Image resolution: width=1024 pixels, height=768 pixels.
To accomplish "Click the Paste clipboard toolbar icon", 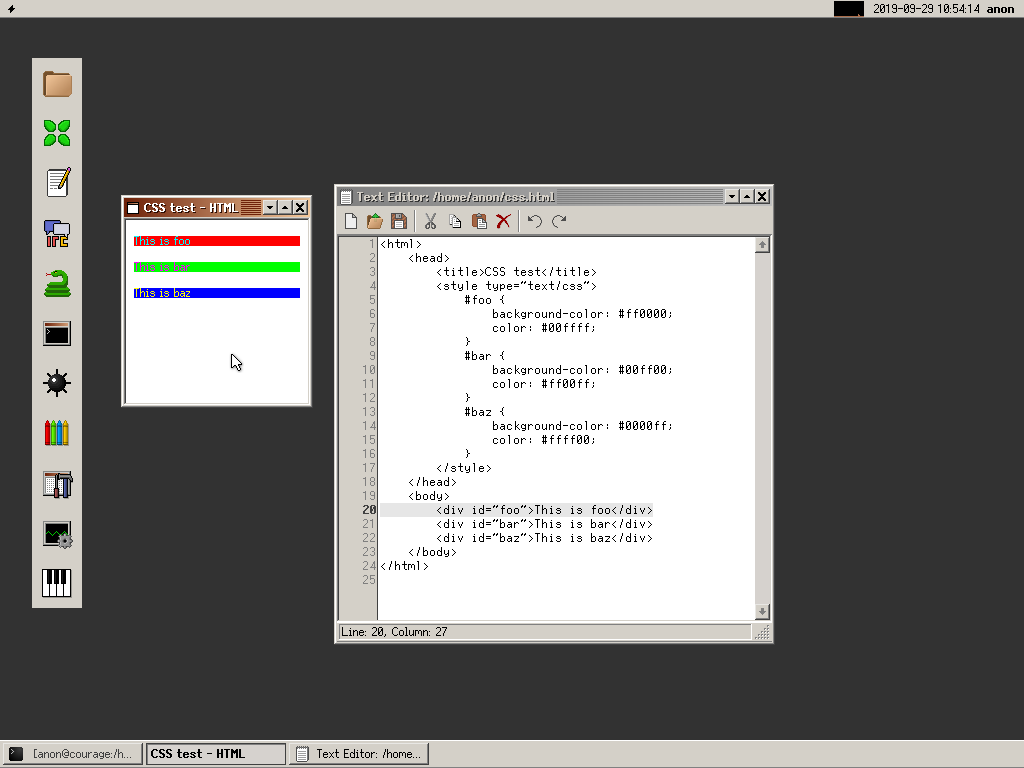I will pos(479,221).
